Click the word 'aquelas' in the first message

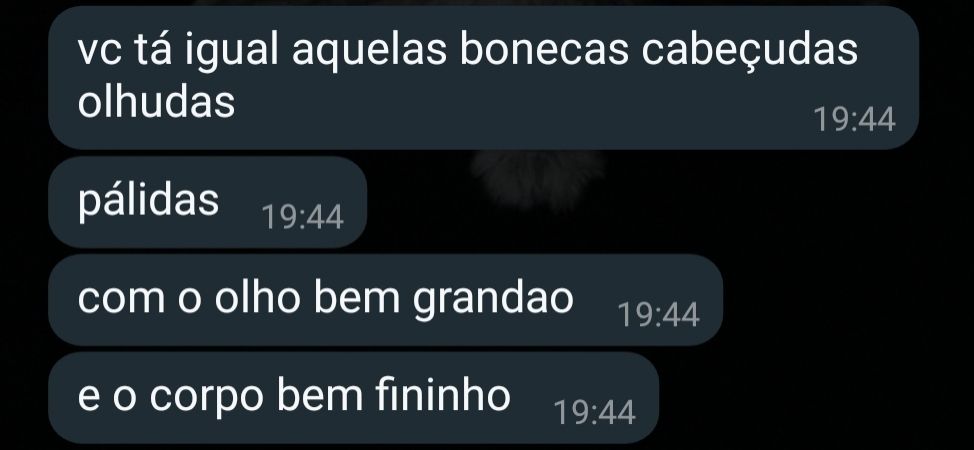coord(369,52)
